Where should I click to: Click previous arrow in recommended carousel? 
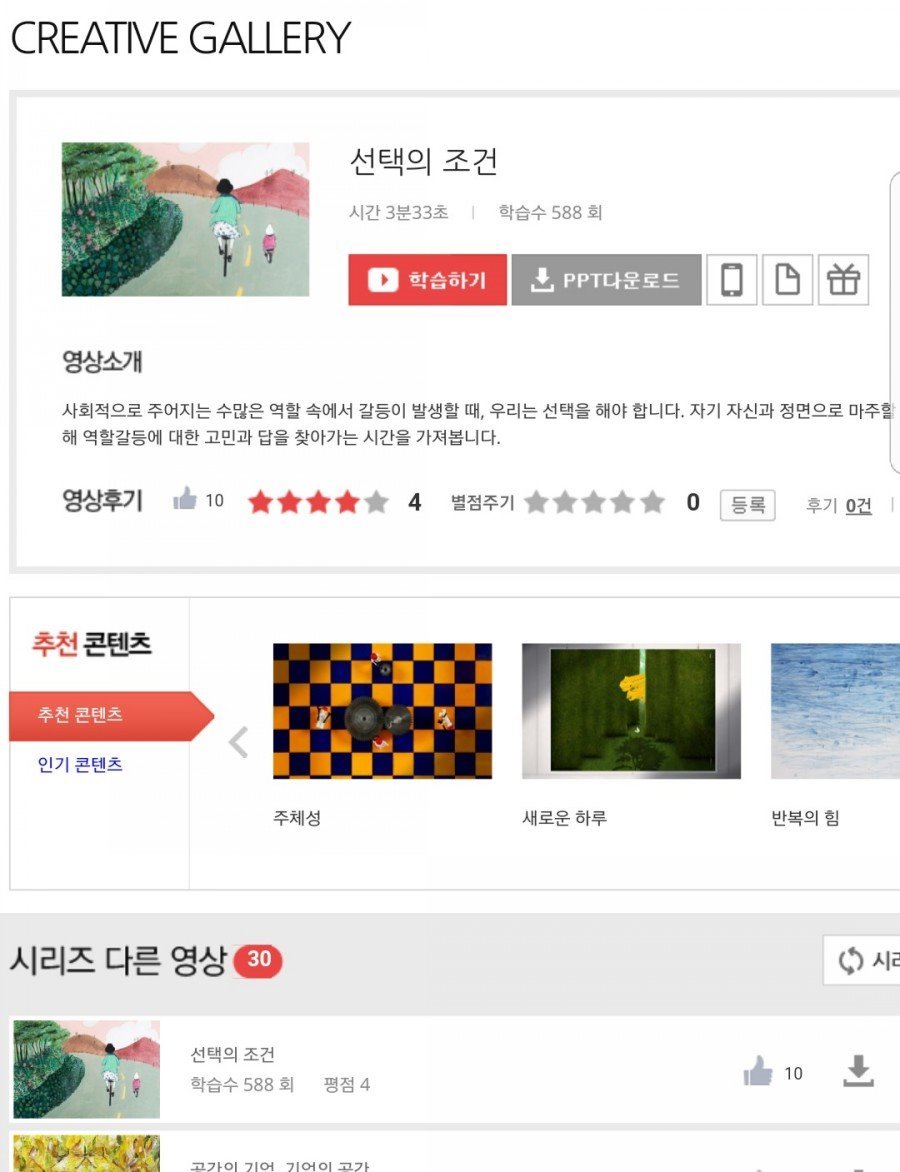[238, 741]
